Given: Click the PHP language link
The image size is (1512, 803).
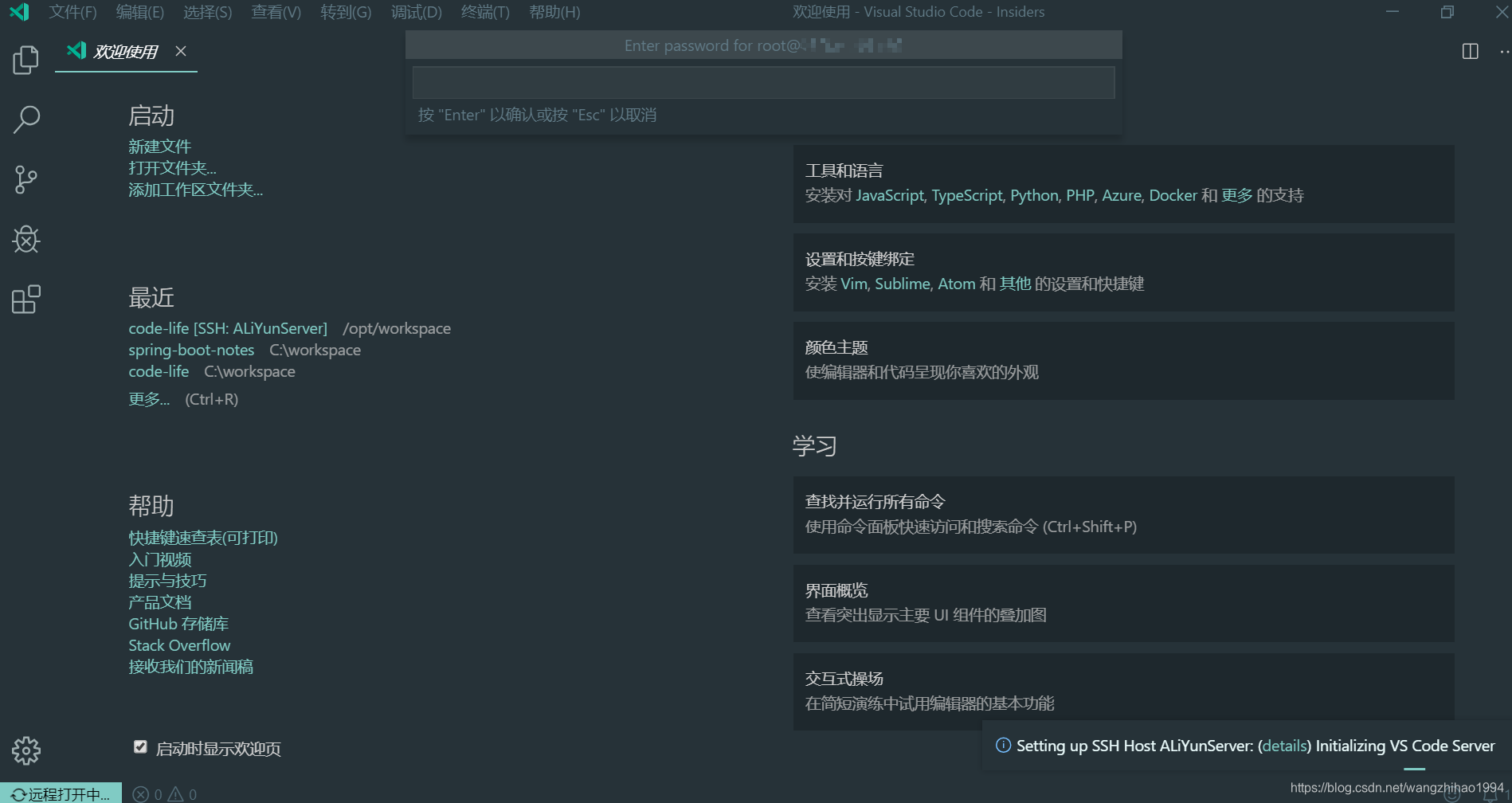Looking at the screenshot, I should point(1080,195).
